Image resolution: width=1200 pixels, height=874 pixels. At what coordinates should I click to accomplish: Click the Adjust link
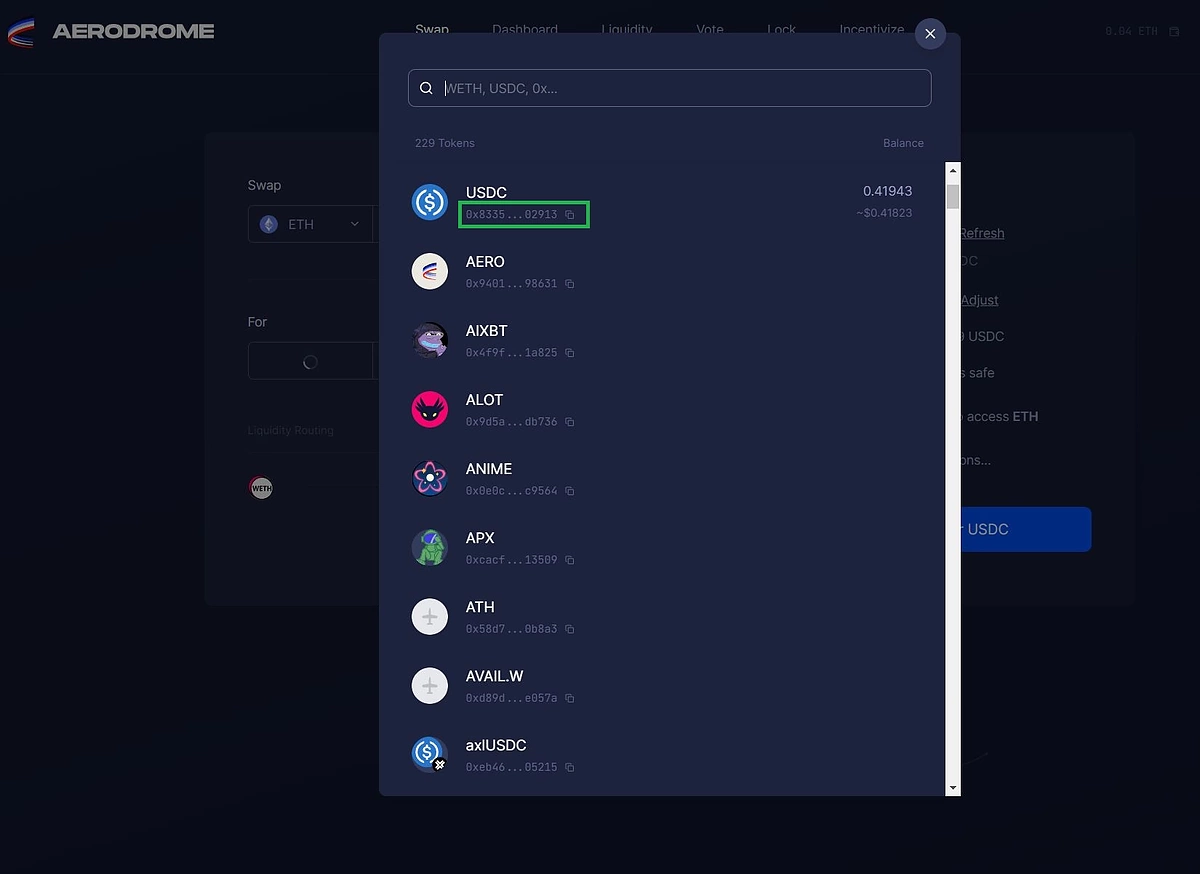pyautogui.click(x=982, y=300)
